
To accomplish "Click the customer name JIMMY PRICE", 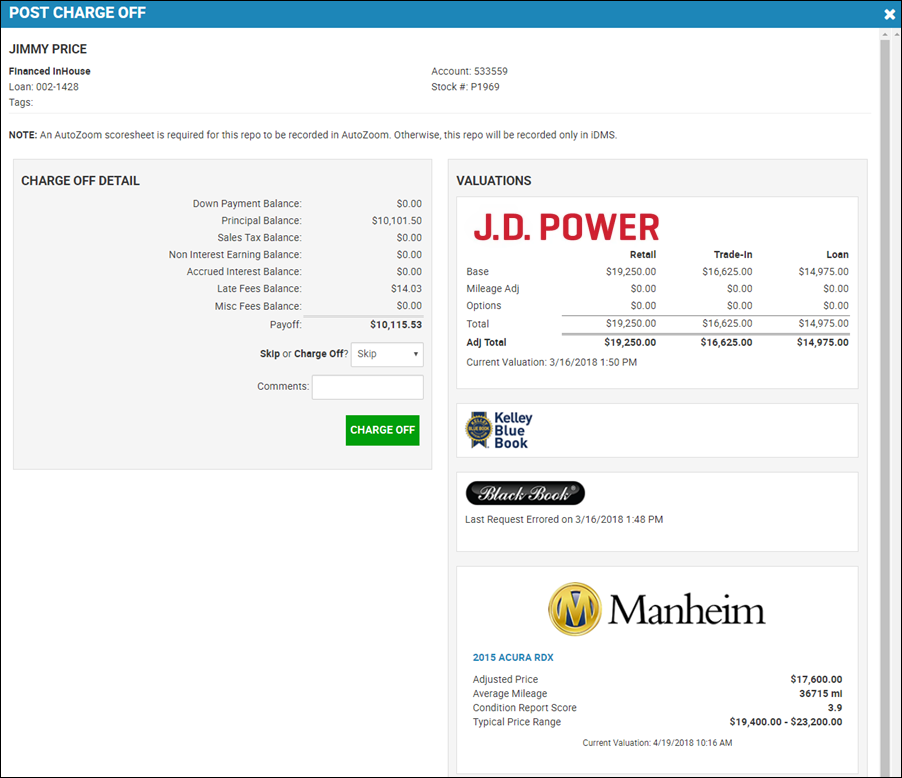I will click(48, 49).
